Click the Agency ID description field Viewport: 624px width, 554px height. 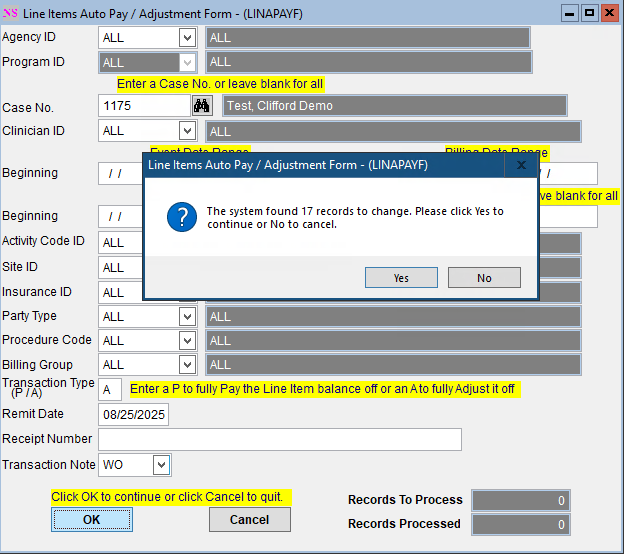tap(368, 38)
